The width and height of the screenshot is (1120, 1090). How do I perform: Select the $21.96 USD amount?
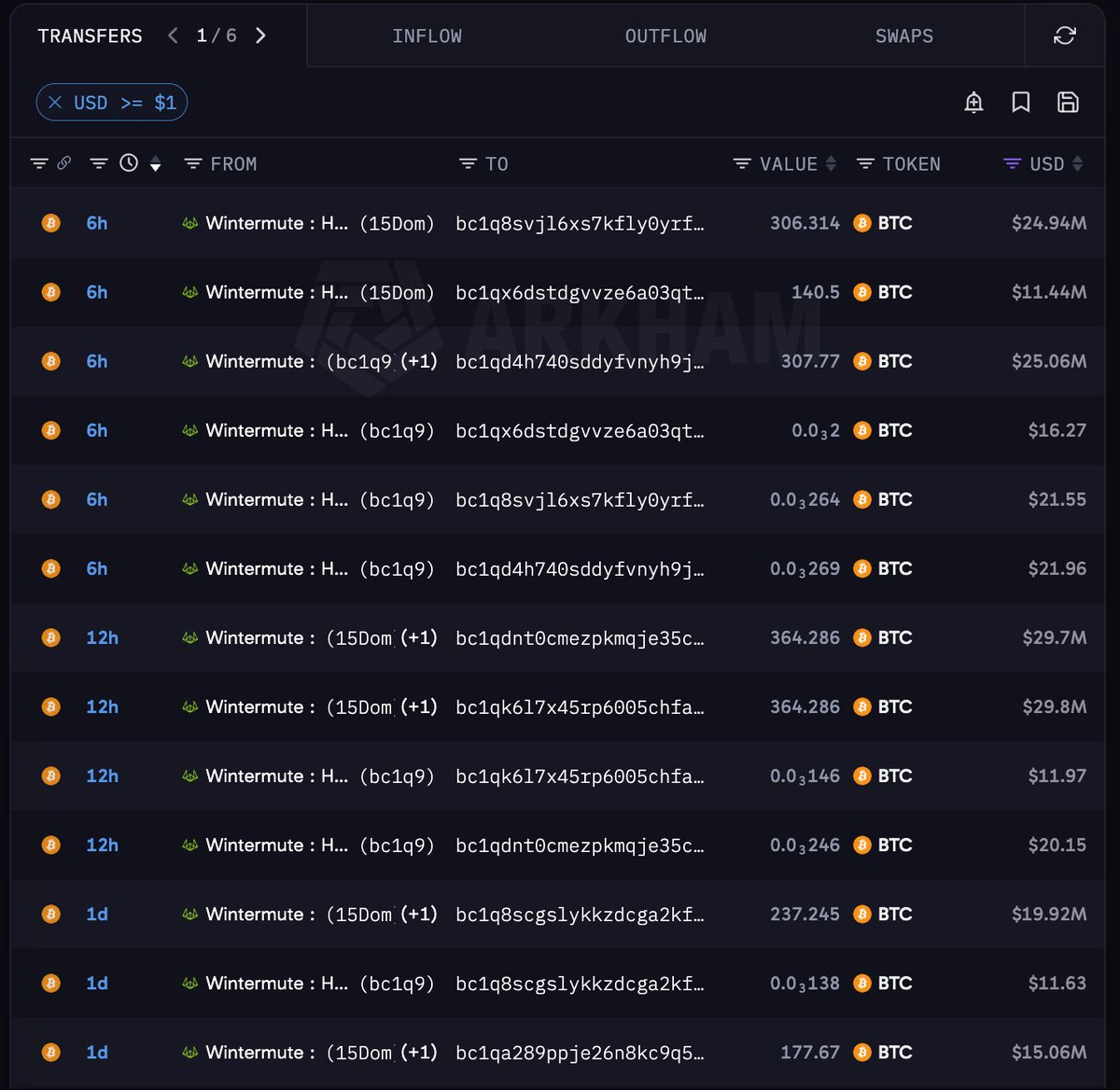point(1057,568)
